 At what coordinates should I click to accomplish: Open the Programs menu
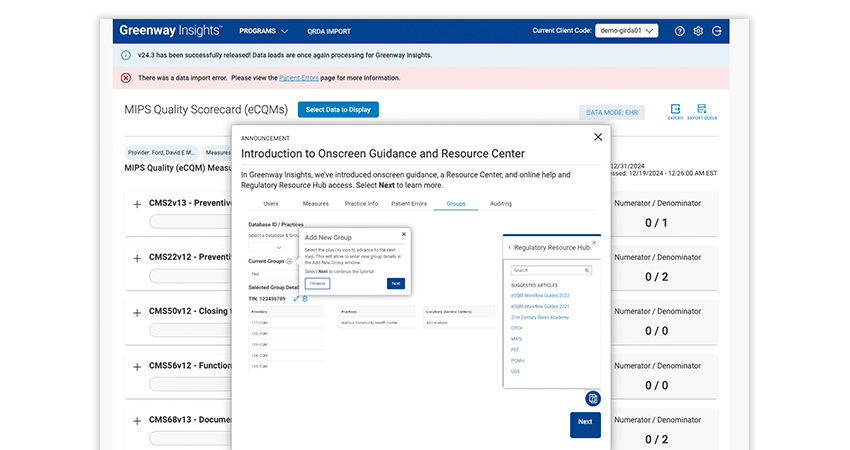click(x=264, y=31)
